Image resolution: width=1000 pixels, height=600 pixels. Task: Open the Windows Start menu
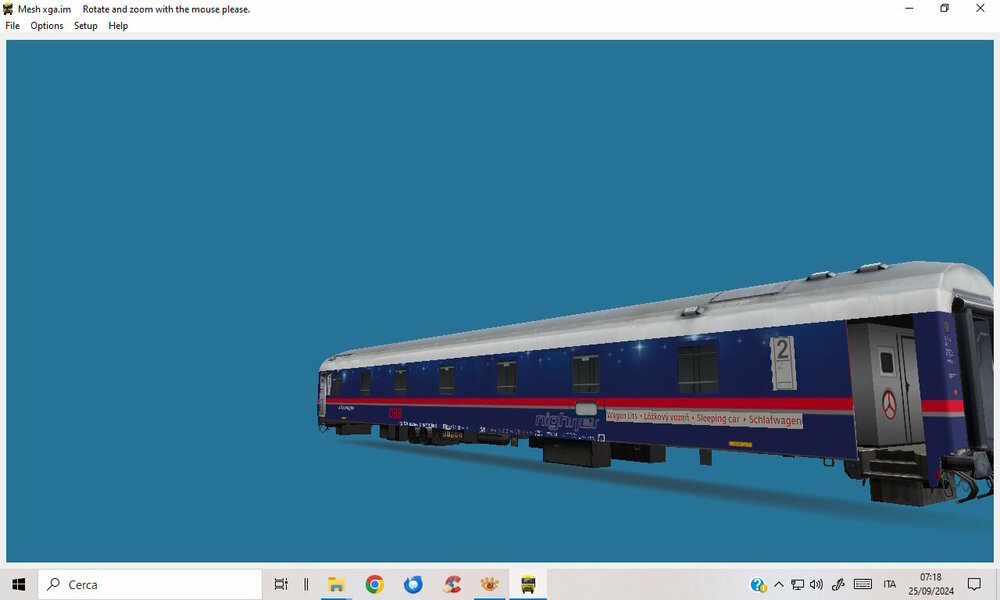(x=18, y=584)
